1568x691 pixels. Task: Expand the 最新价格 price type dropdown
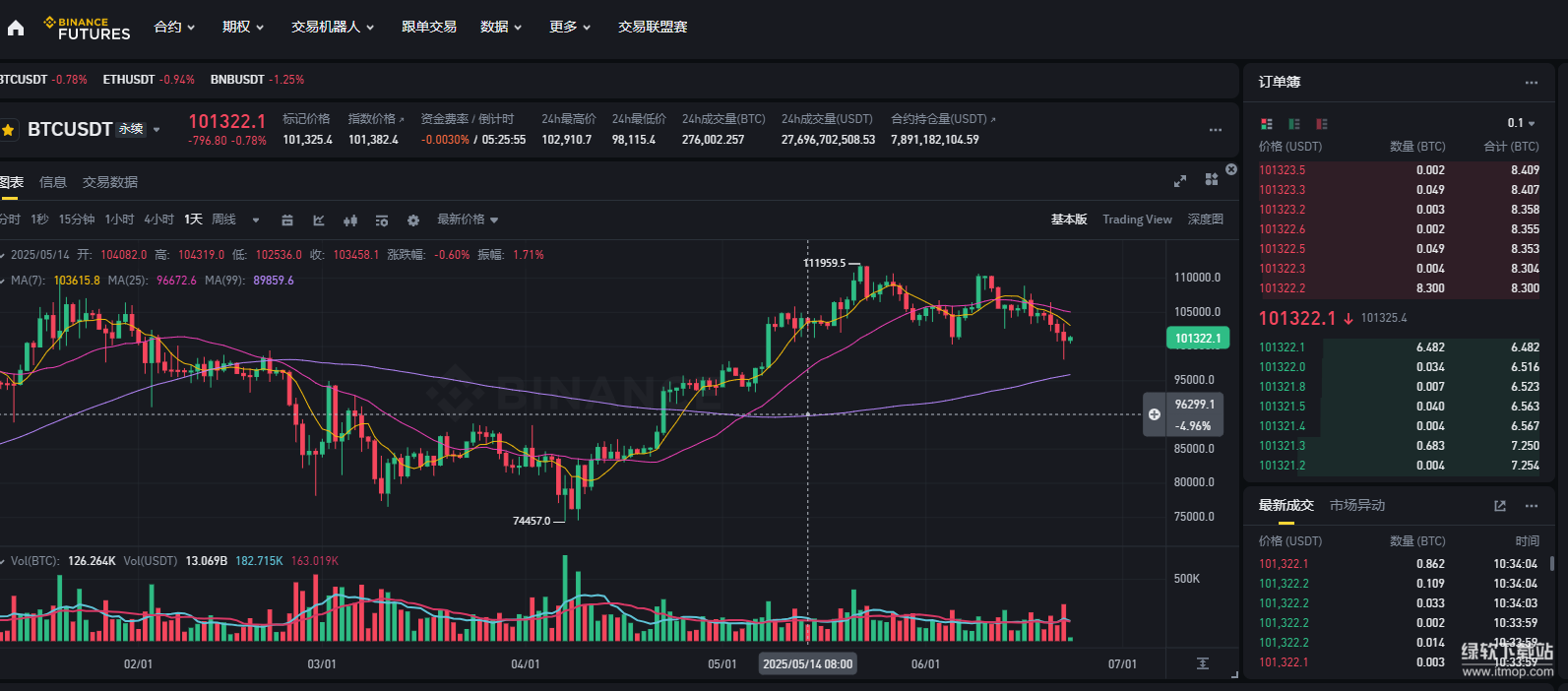coord(468,220)
